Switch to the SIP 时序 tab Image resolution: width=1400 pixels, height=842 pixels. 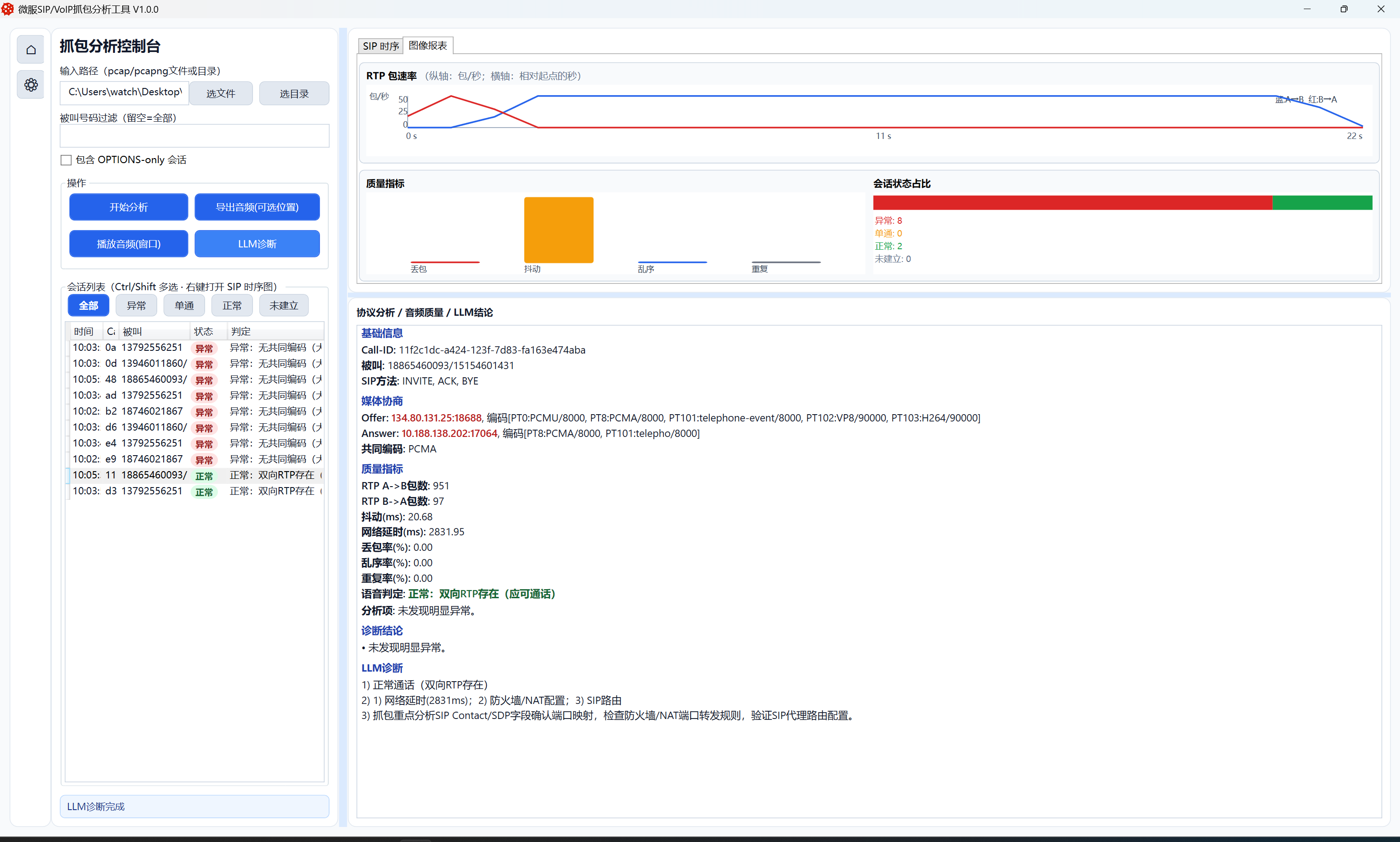tap(380, 46)
